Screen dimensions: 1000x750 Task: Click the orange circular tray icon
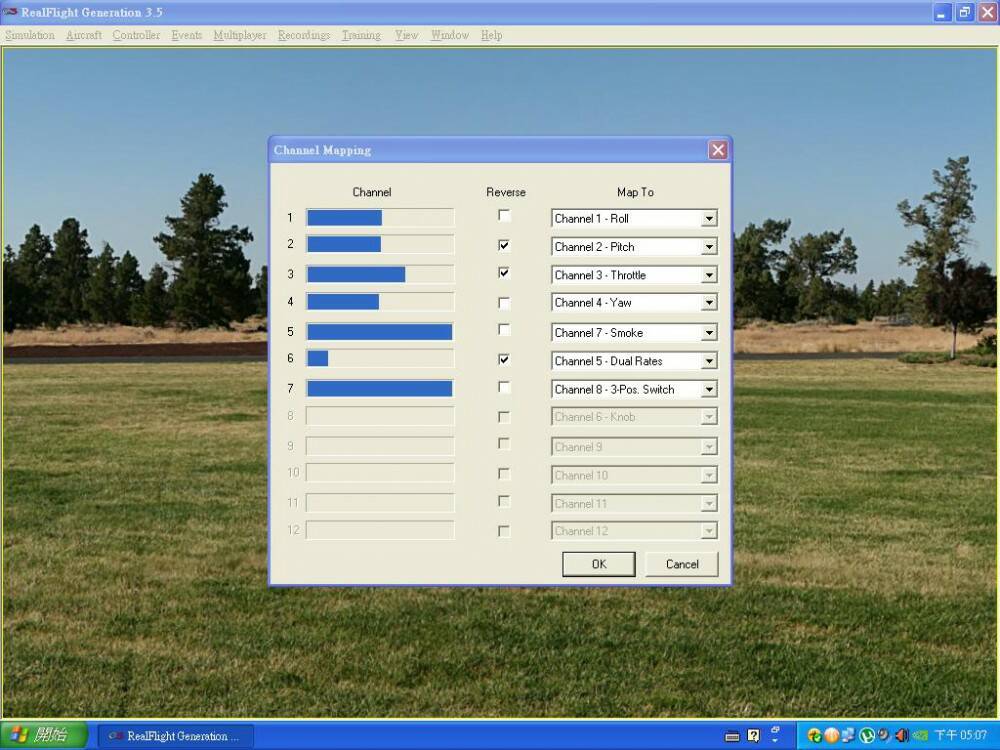[831, 736]
